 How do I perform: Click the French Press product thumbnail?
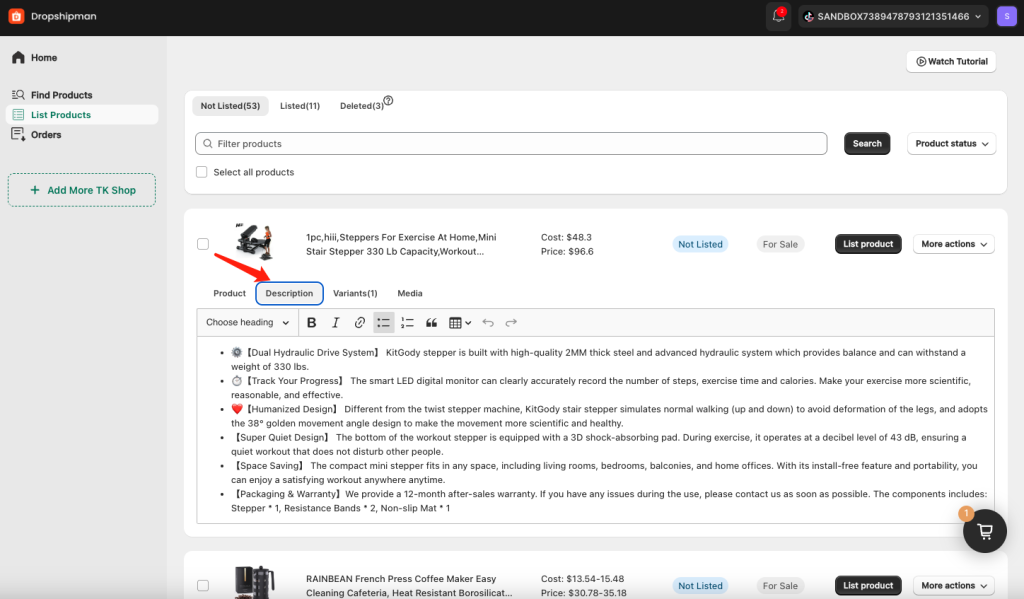tap(255, 582)
